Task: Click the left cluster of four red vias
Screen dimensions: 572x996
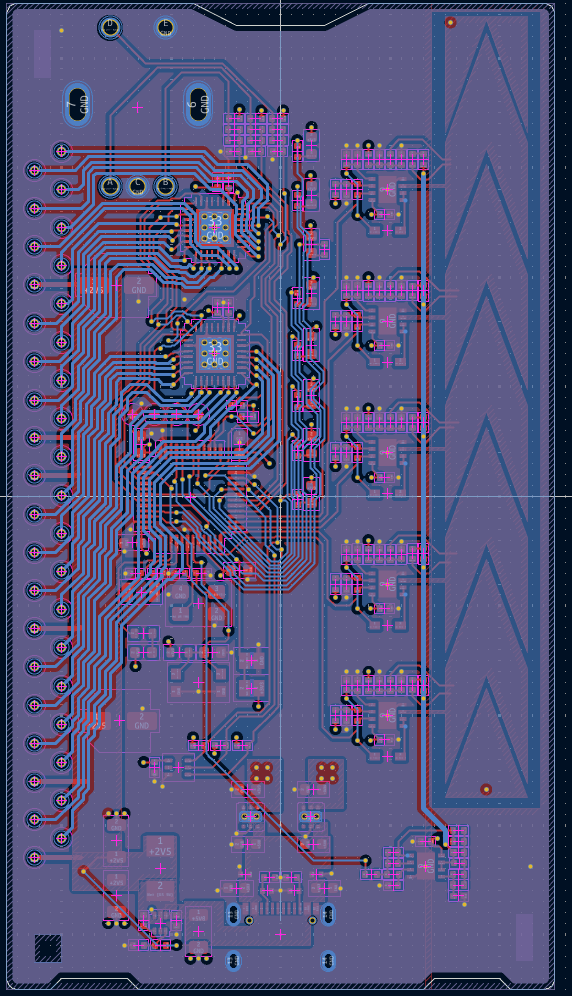Action: coord(262,772)
